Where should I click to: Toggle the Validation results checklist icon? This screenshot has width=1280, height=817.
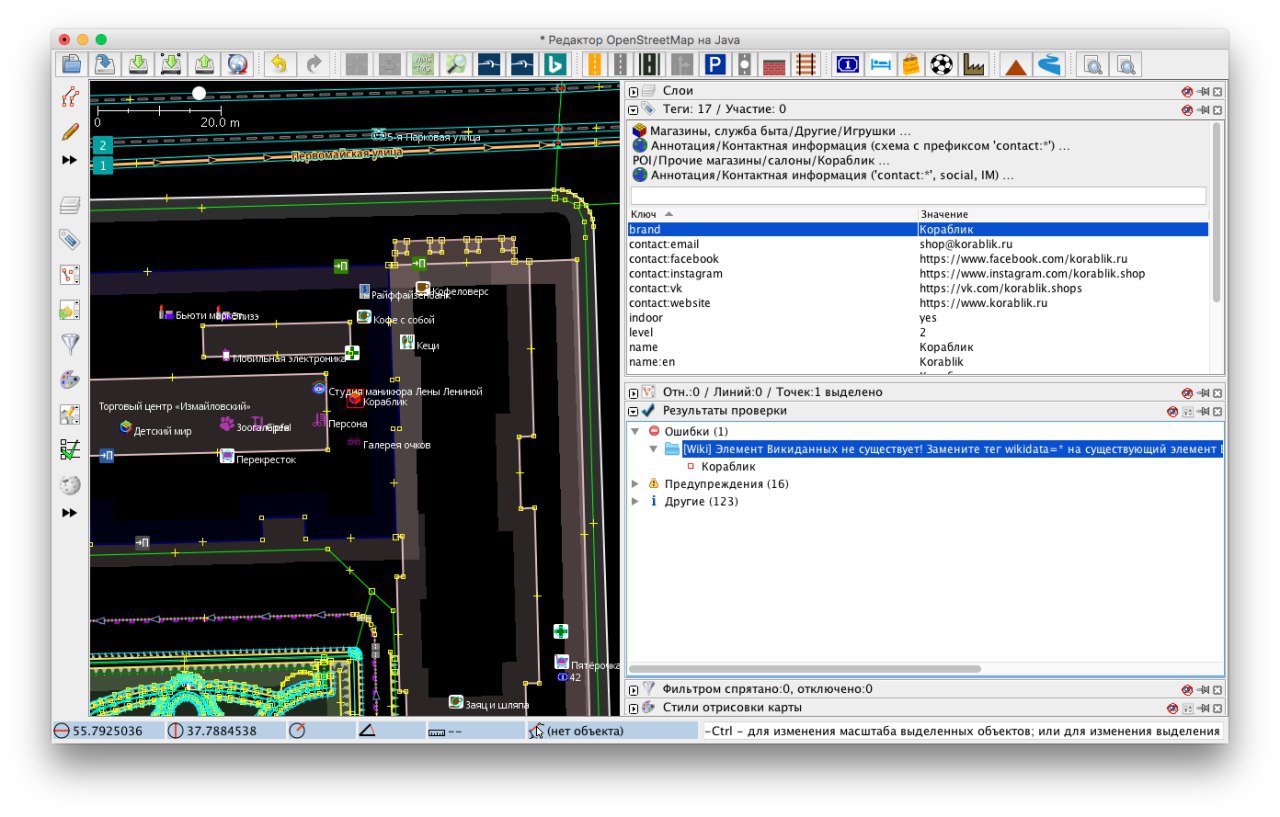[69, 450]
